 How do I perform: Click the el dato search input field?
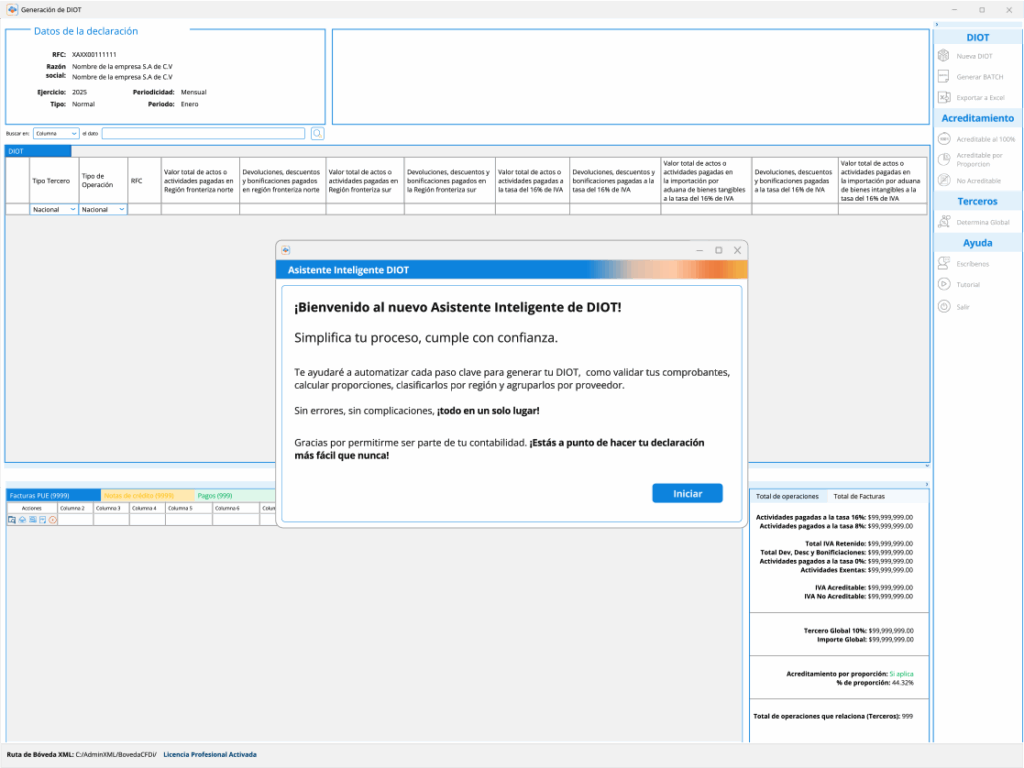[x=203, y=133]
